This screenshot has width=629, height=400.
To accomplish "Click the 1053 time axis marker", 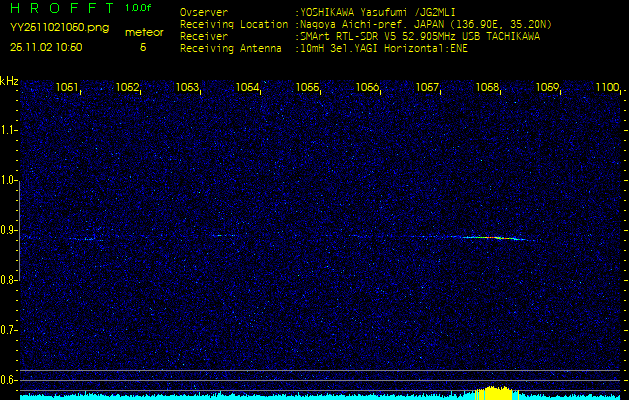I will point(187,87).
